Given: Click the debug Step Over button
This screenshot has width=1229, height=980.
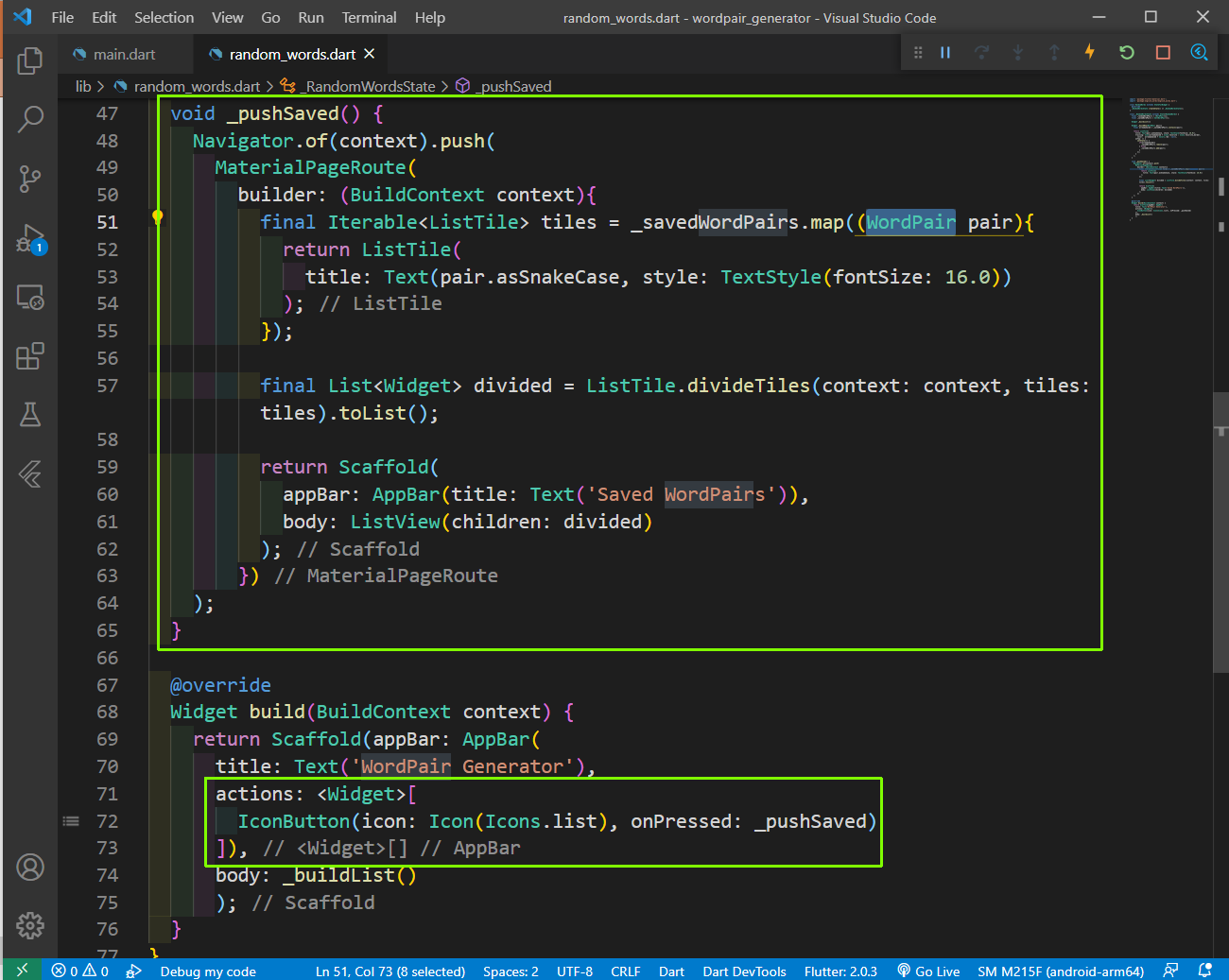Looking at the screenshot, I should [982, 53].
